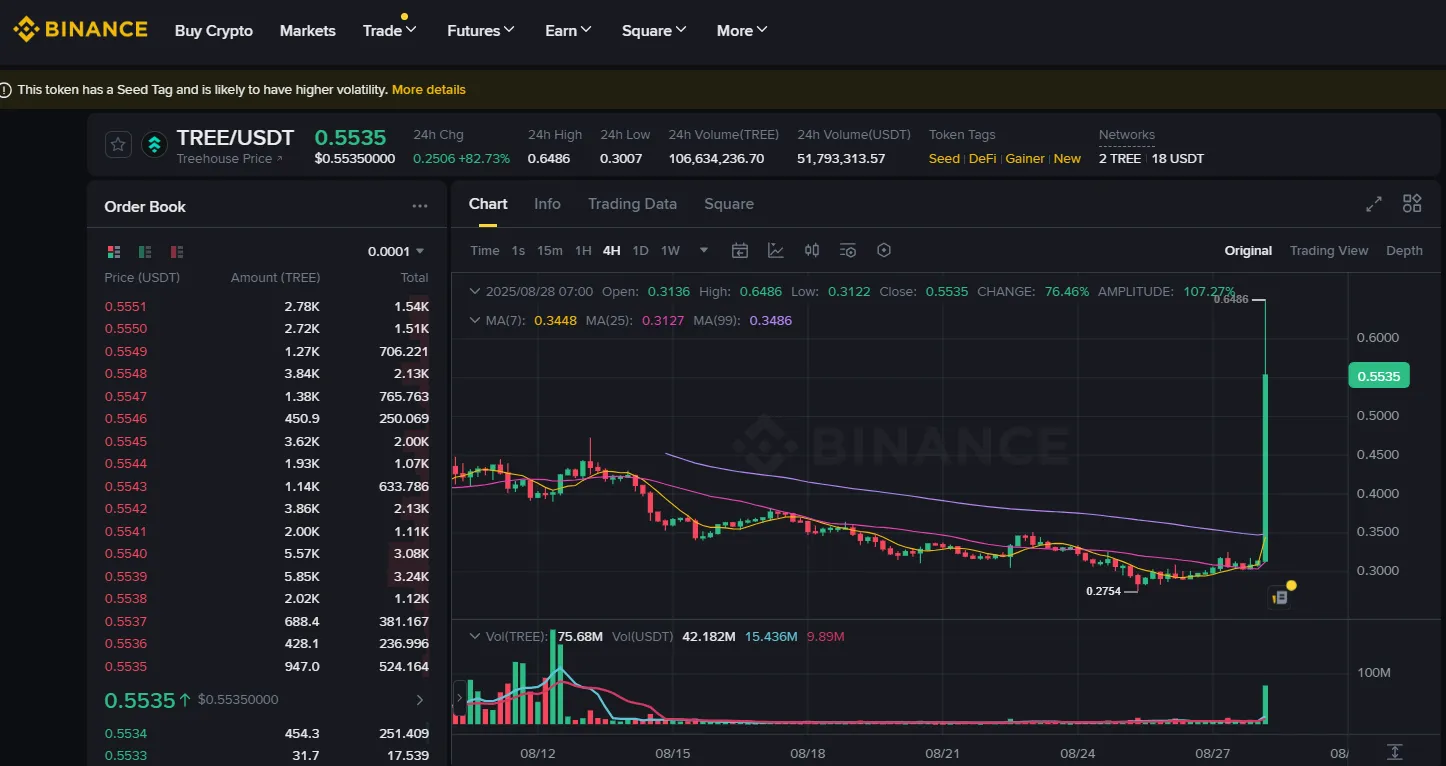Open the chart layout grid icon

tap(1412, 204)
